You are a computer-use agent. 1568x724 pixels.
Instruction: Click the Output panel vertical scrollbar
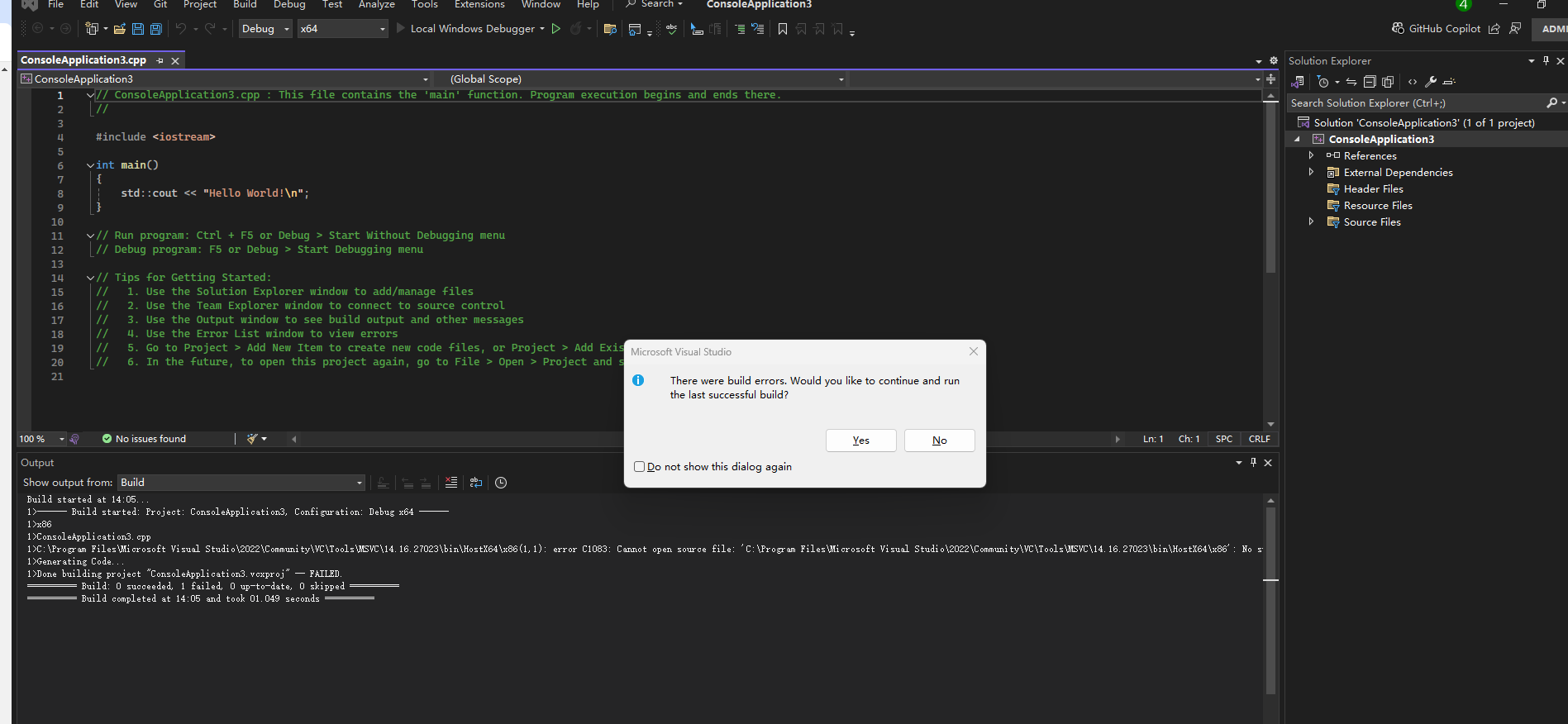[x=1270, y=601]
